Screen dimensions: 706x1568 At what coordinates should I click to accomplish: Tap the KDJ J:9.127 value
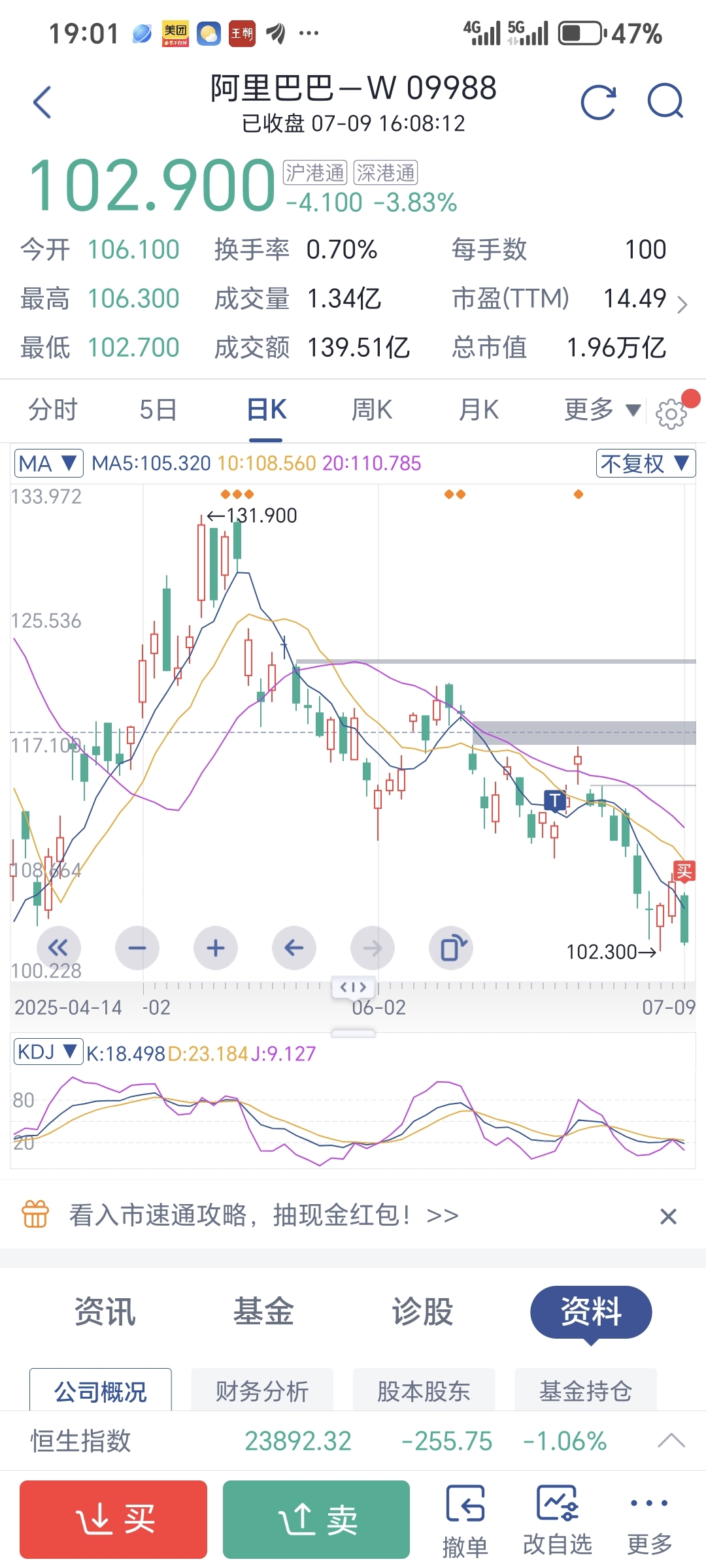(283, 1054)
